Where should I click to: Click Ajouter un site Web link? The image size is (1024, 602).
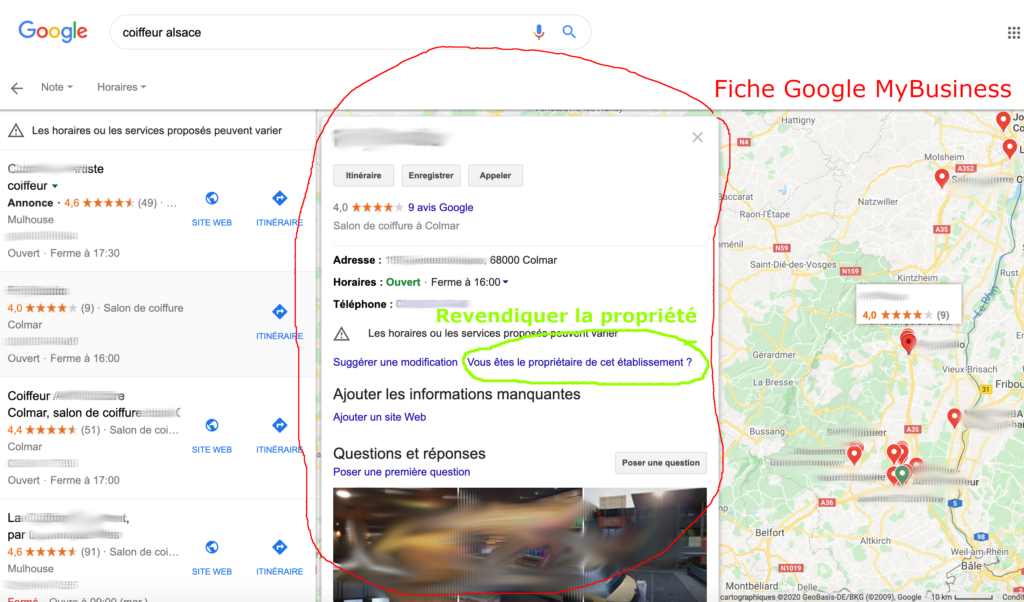click(x=379, y=417)
